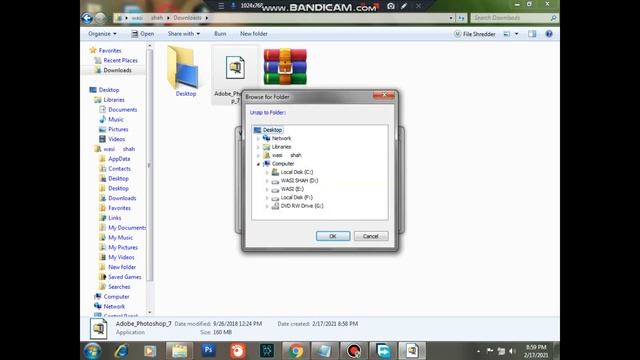This screenshot has height=360, width=640.
Task: Expand Local Disk (F:) node
Action: pos(267,198)
